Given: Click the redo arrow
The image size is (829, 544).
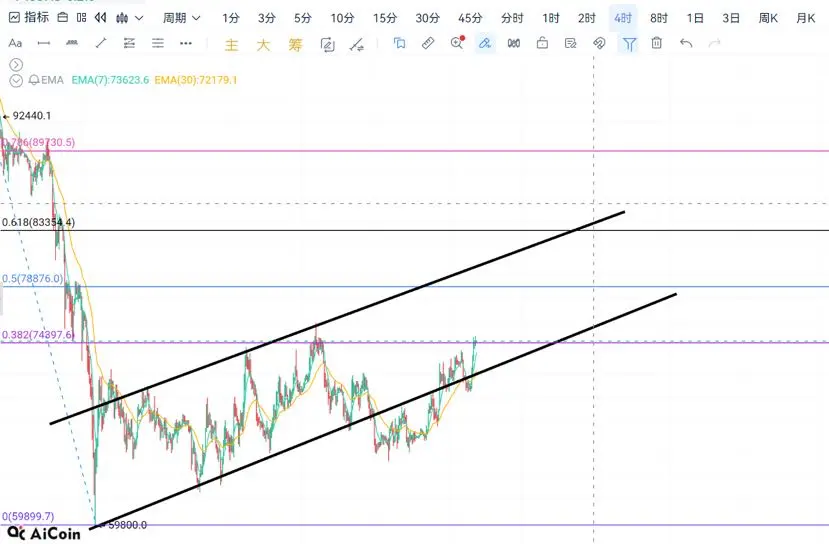Looking at the screenshot, I should click(x=714, y=43).
